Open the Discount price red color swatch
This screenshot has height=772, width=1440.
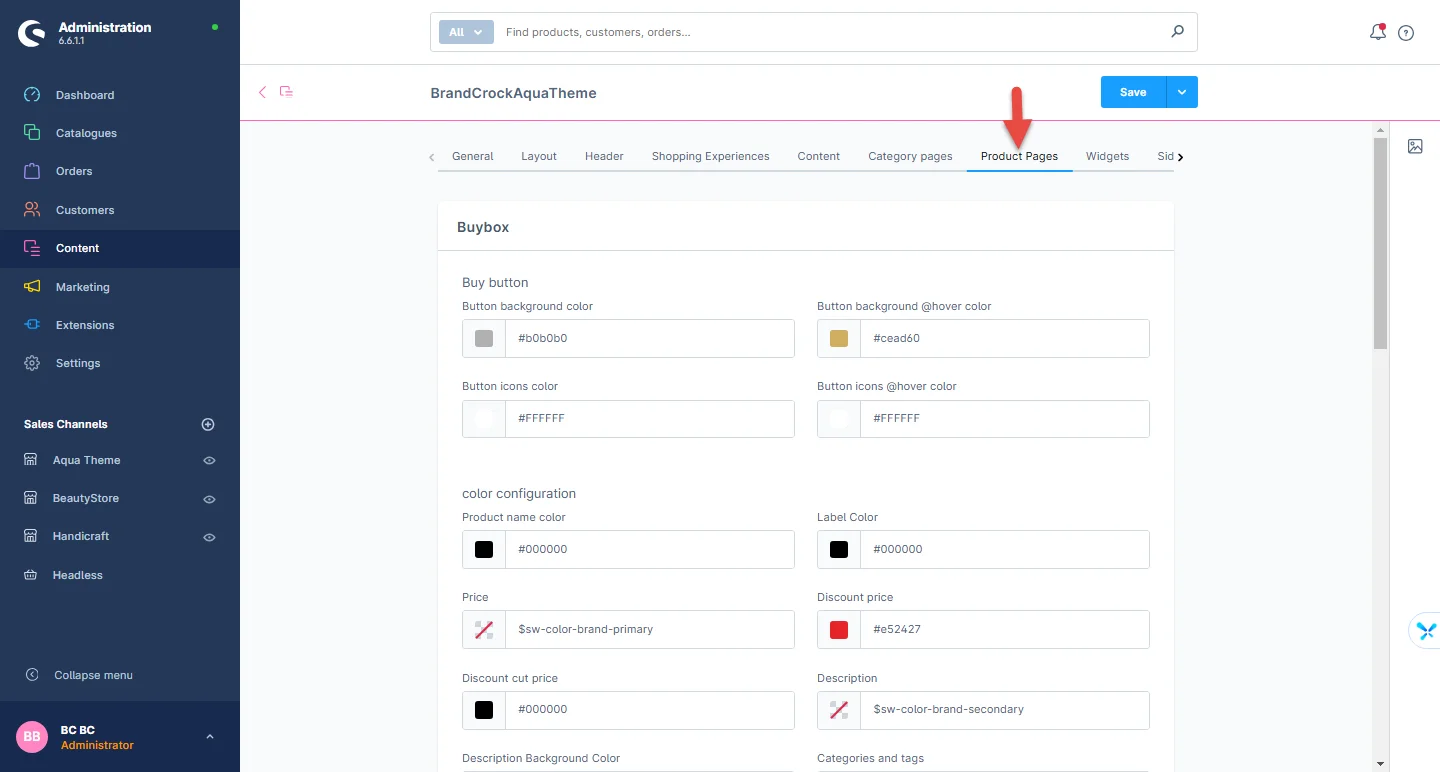coord(839,630)
